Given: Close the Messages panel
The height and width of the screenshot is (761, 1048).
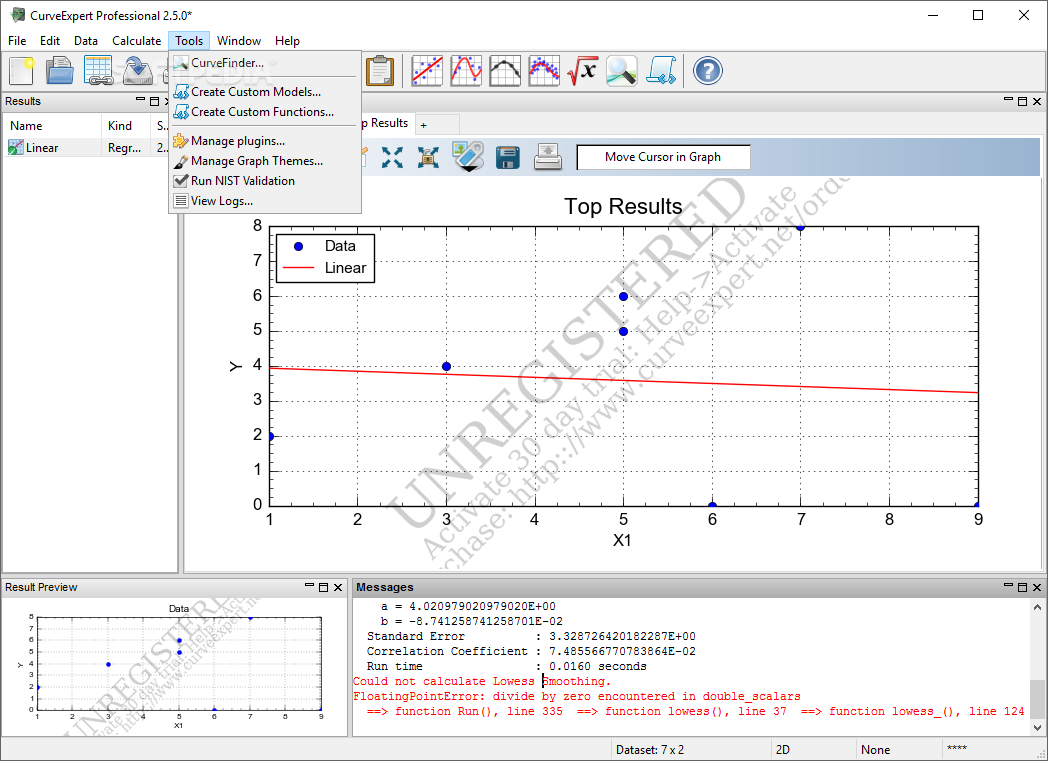Looking at the screenshot, I should [1037, 587].
